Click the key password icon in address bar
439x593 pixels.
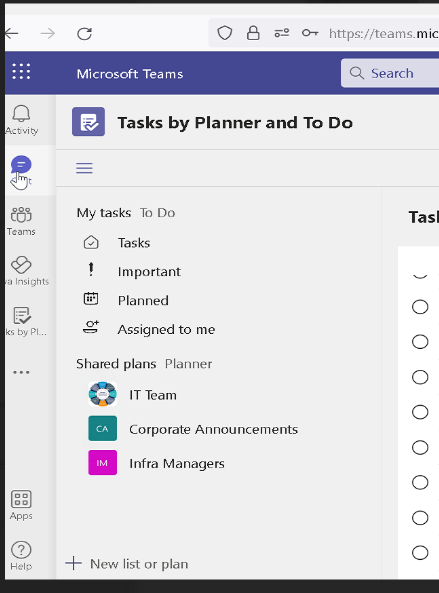[310, 33]
